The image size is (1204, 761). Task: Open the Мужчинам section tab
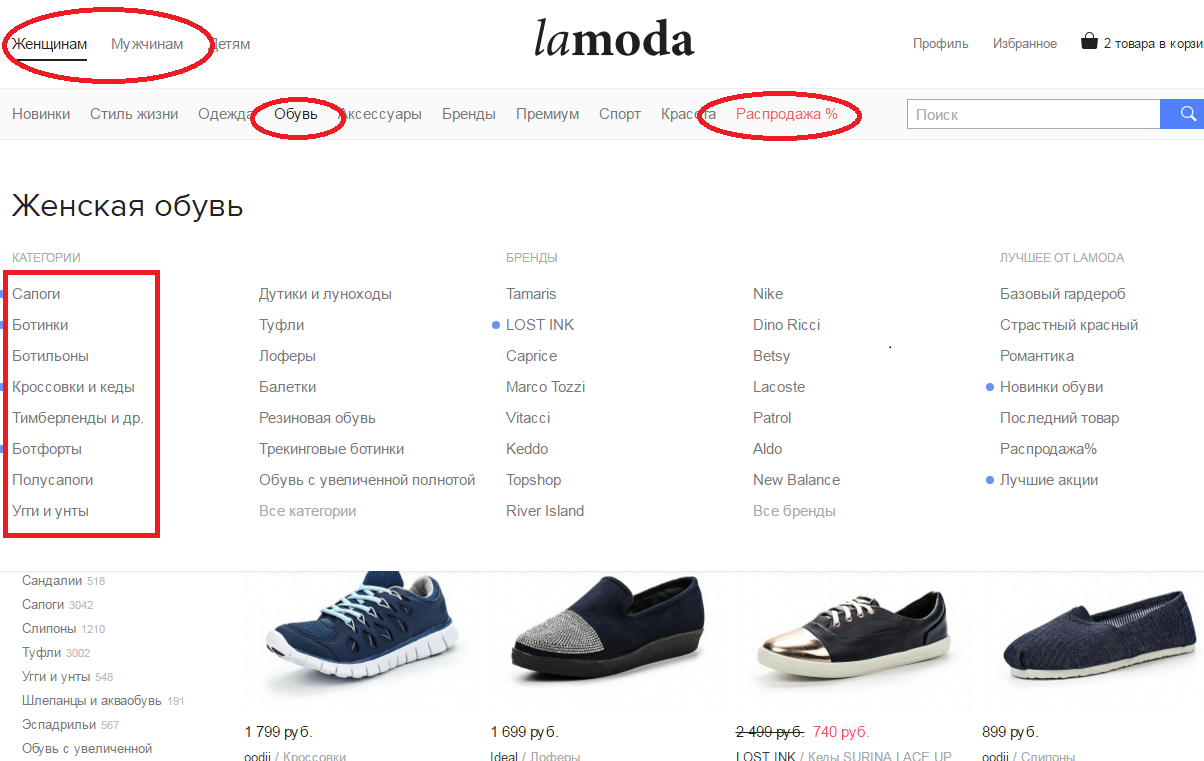[x=147, y=44]
